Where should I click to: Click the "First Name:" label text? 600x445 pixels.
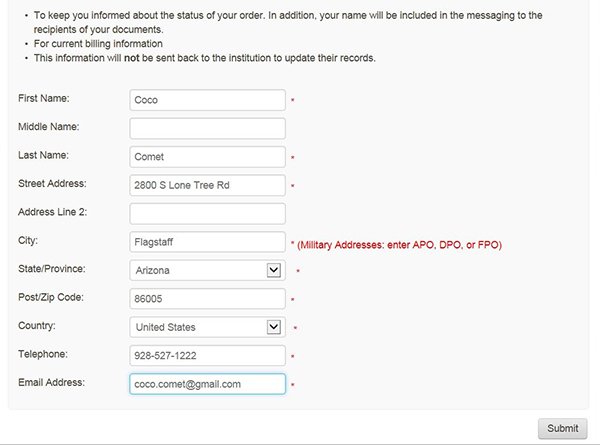click(43, 98)
